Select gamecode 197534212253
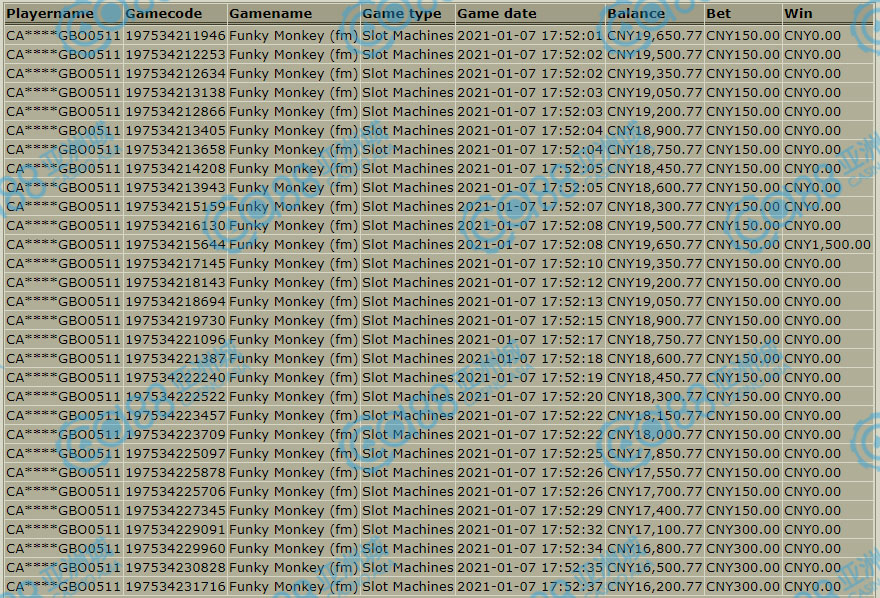 pos(175,55)
